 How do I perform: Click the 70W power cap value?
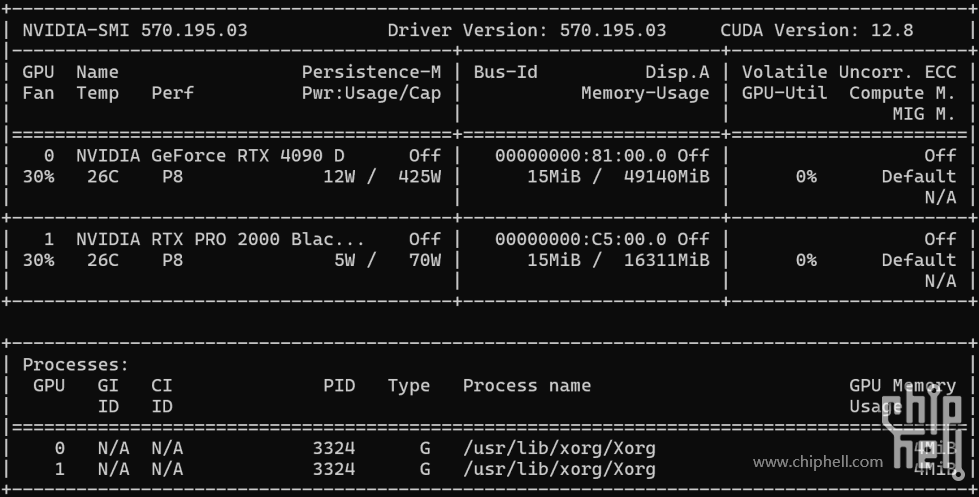click(x=424, y=261)
